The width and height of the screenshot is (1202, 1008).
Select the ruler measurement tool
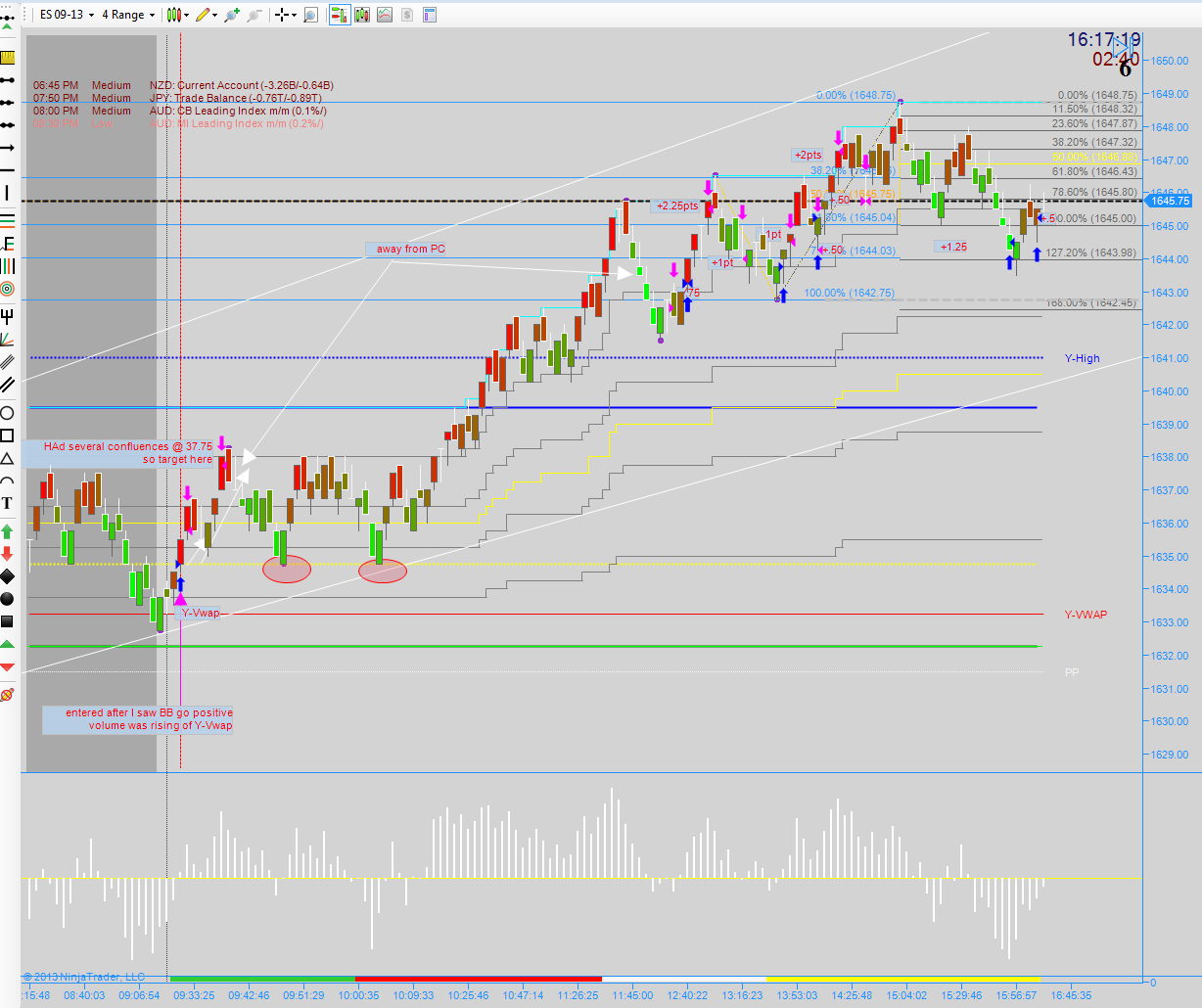pos(9,57)
